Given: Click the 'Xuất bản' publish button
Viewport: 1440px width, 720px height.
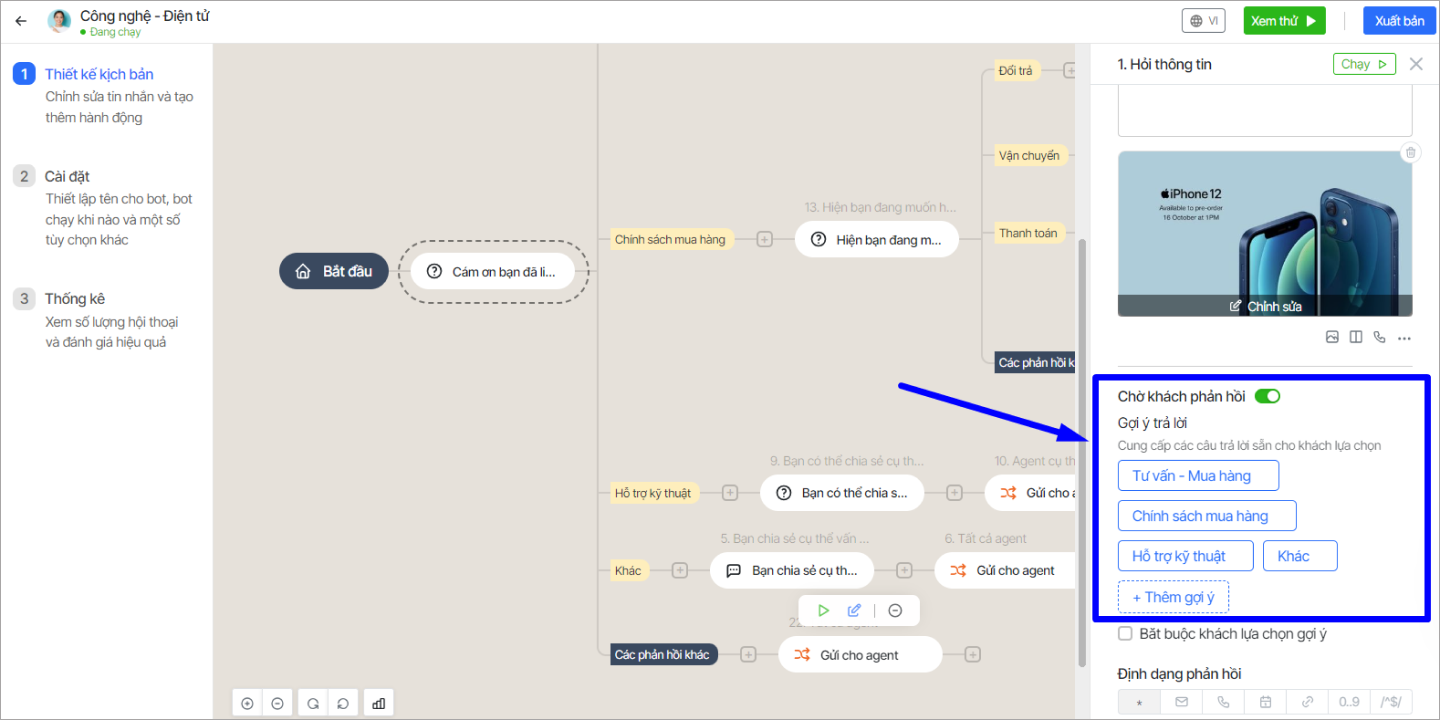Looking at the screenshot, I should tap(1399, 21).
